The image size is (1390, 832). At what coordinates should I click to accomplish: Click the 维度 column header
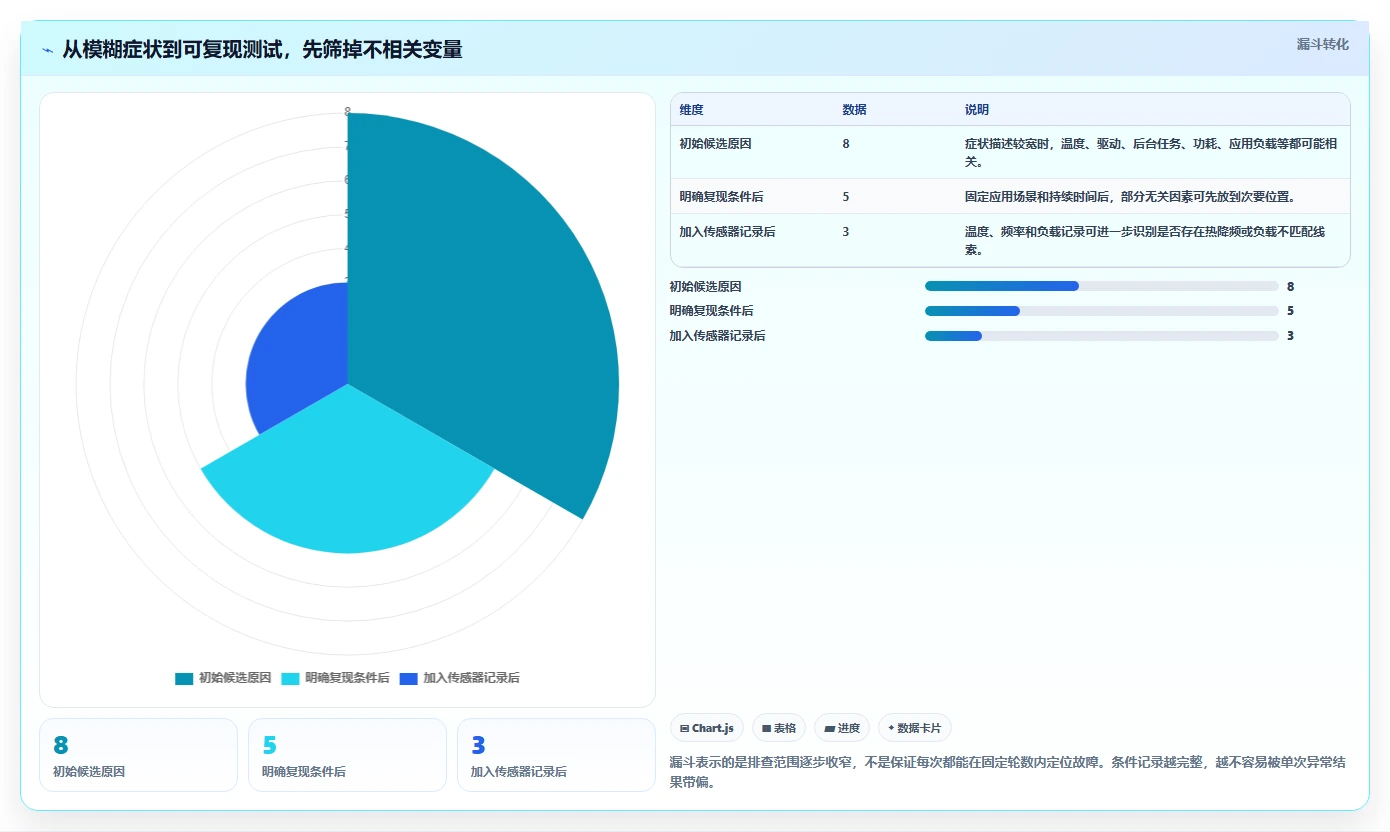691,110
